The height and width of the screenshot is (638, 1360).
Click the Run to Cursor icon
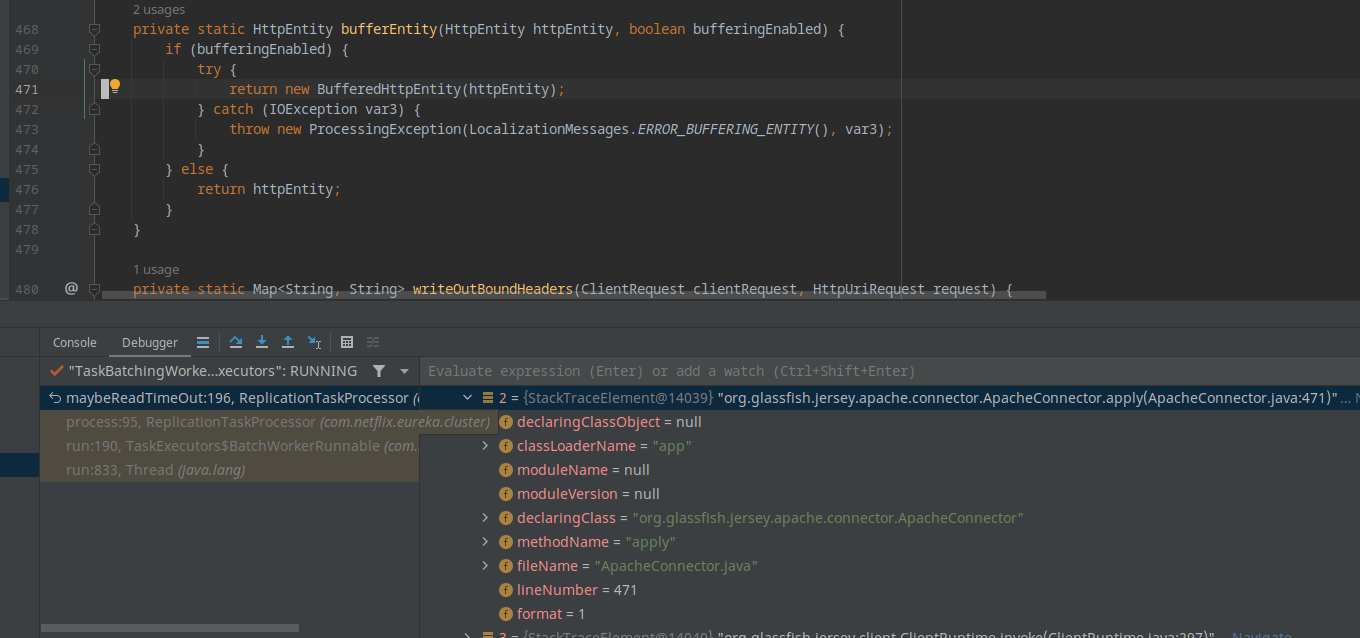pyautogui.click(x=315, y=342)
